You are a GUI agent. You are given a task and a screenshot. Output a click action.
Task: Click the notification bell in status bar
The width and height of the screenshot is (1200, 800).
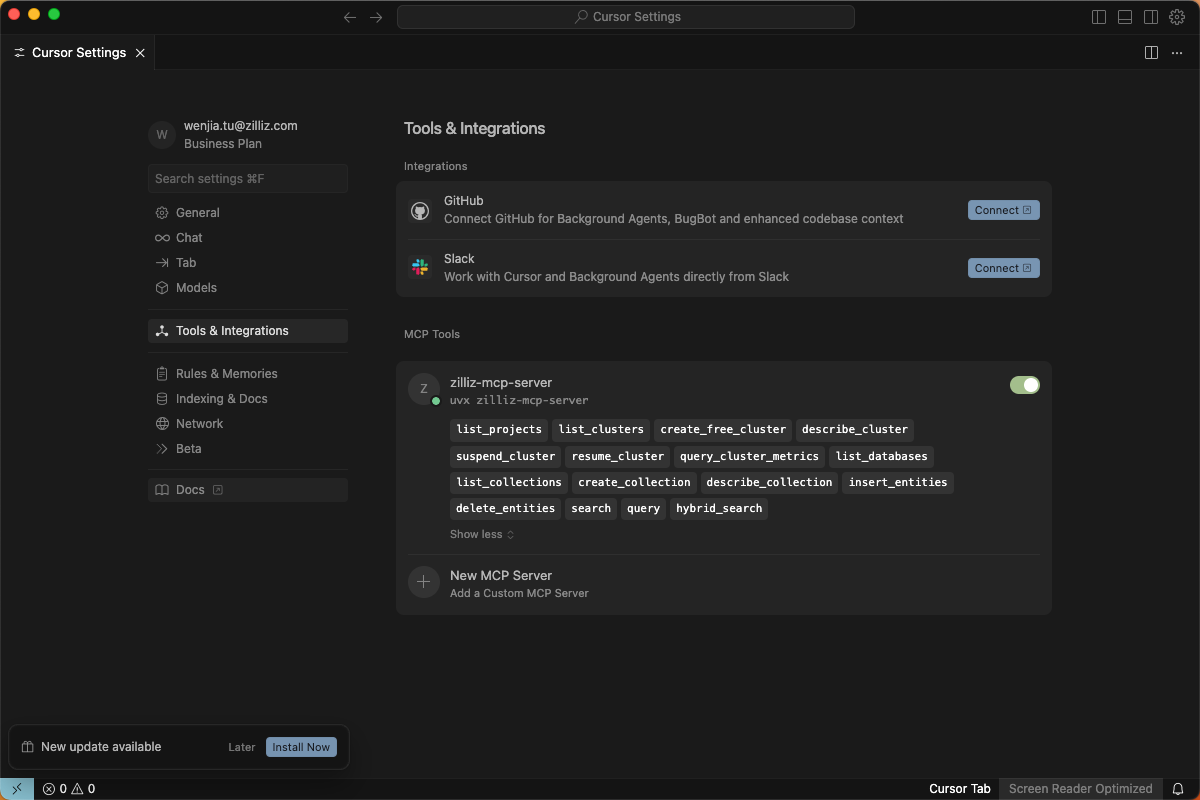point(1178,789)
